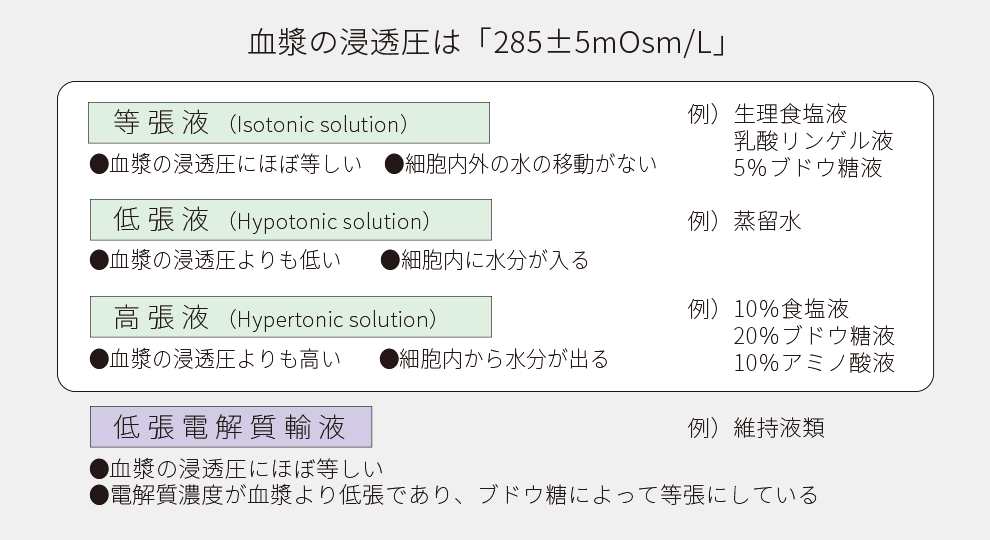
Task: Click the 電解質濃度が血漿より低張 bullet line
Action: (x=453, y=495)
